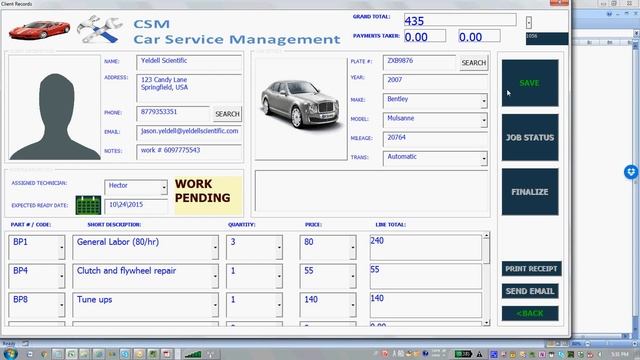
Task: Open quantity dropdown for Tune ups row
Action: tap(279, 305)
